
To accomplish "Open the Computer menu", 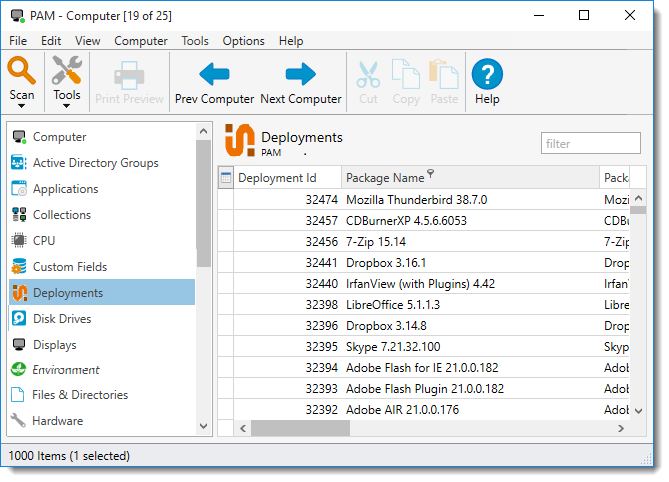I will (x=141, y=41).
